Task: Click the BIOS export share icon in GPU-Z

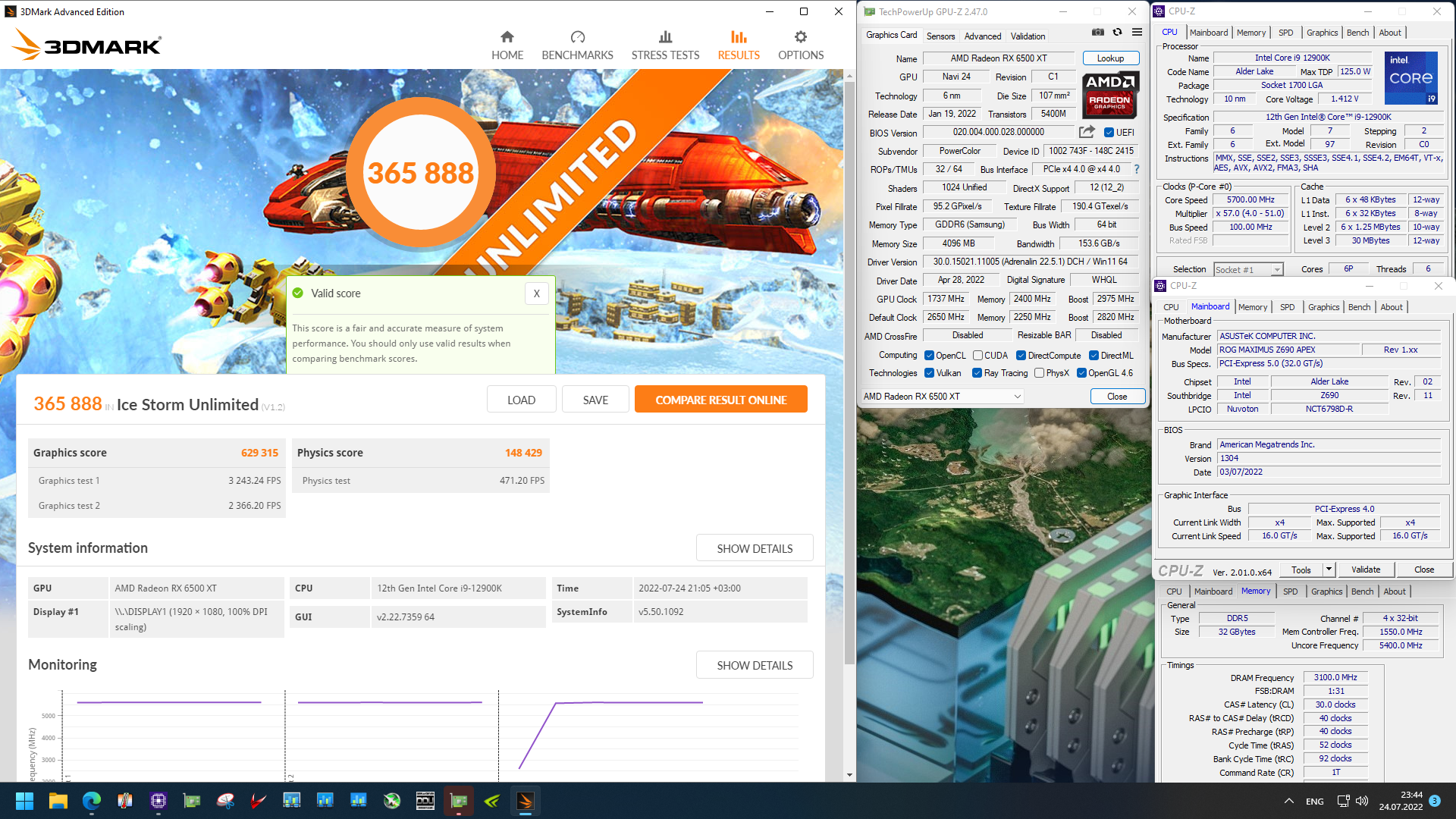Action: click(1087, 132)
